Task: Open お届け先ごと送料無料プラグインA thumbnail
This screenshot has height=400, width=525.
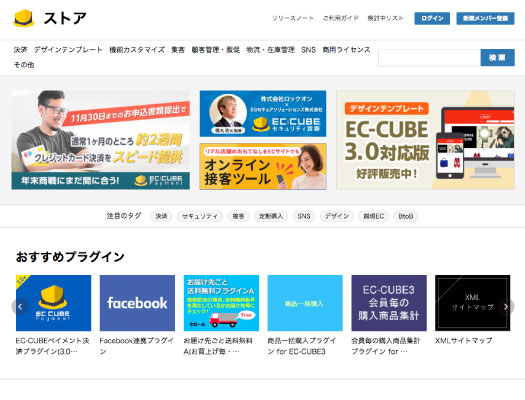Action: [221, 303]
